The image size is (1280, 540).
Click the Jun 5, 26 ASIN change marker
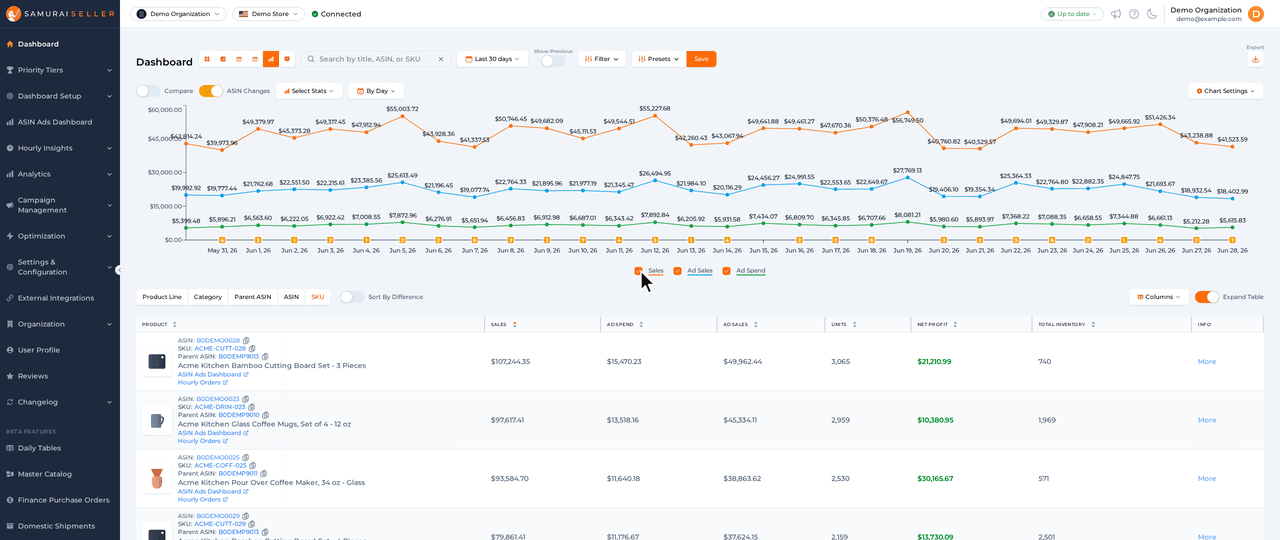[402, 240]
